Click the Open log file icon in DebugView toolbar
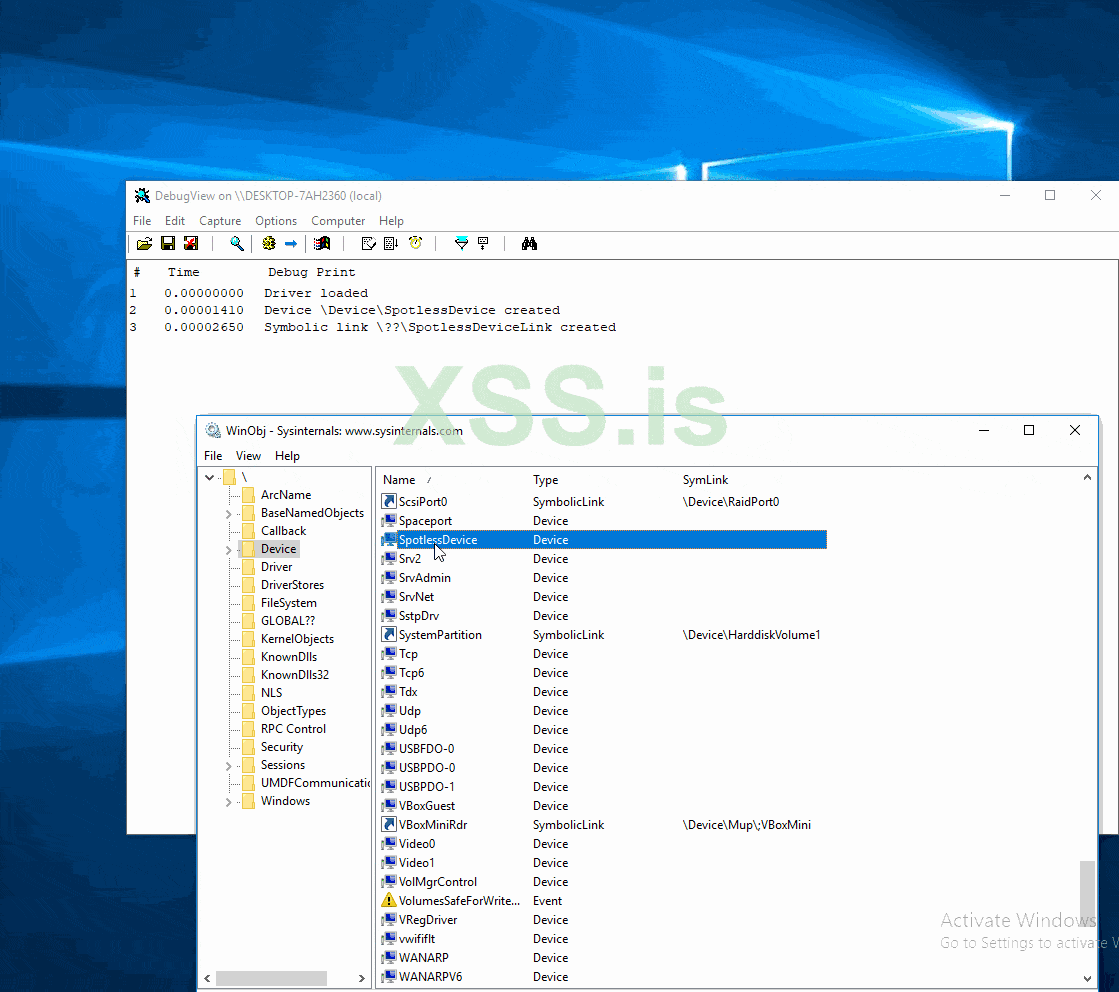The image size is (1119, 992). (144, 244)
